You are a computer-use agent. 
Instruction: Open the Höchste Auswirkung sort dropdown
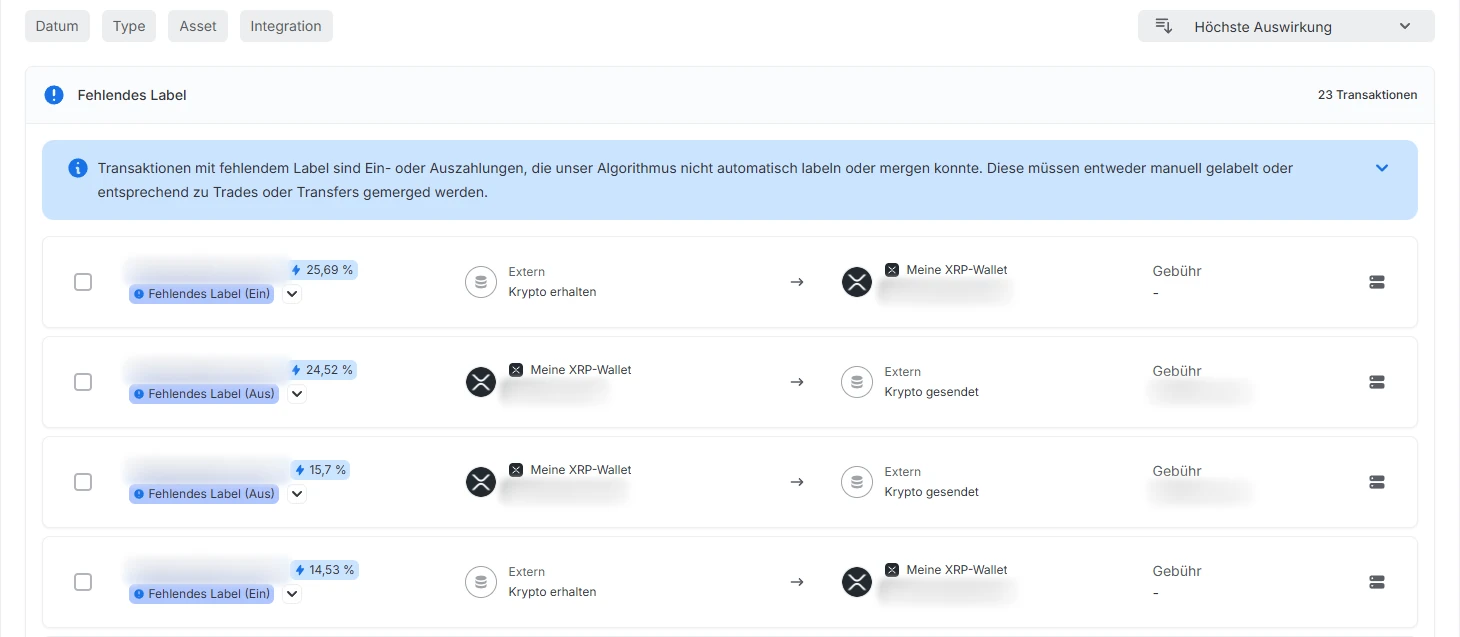(1286, 26)
